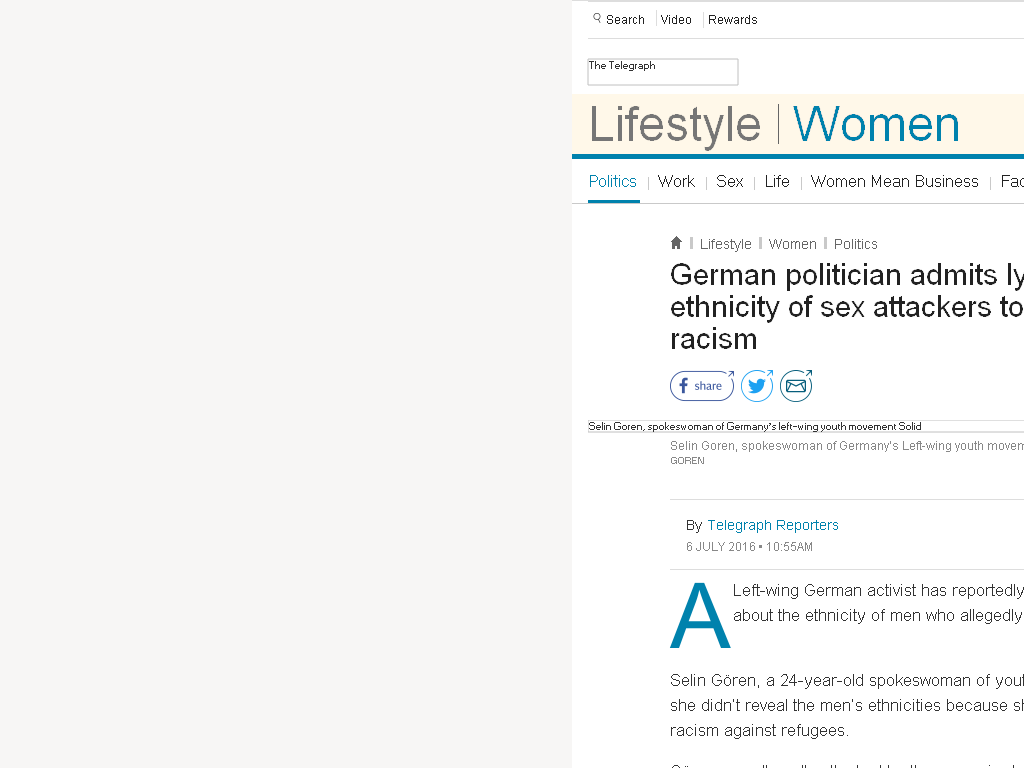Image resolution: width=1024 pixels, height=768 pixels.
Task: Open The Telegraph logo image
Action: (x=663, y=72)
